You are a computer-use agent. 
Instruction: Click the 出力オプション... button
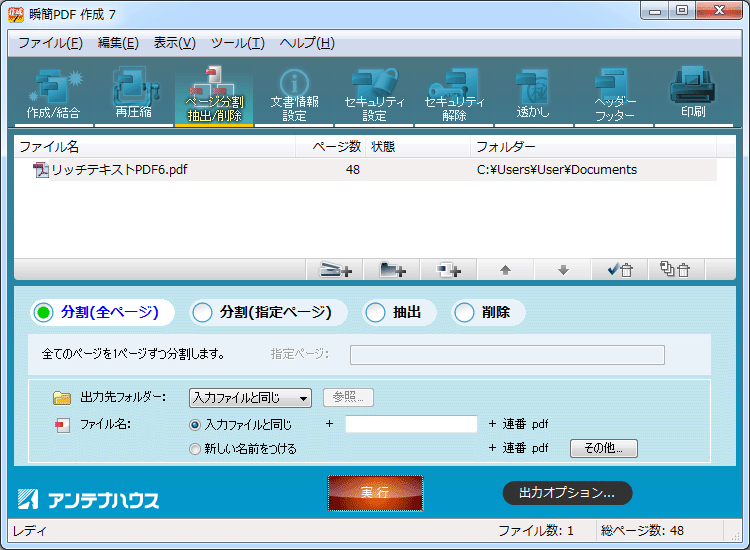point(566,493)
